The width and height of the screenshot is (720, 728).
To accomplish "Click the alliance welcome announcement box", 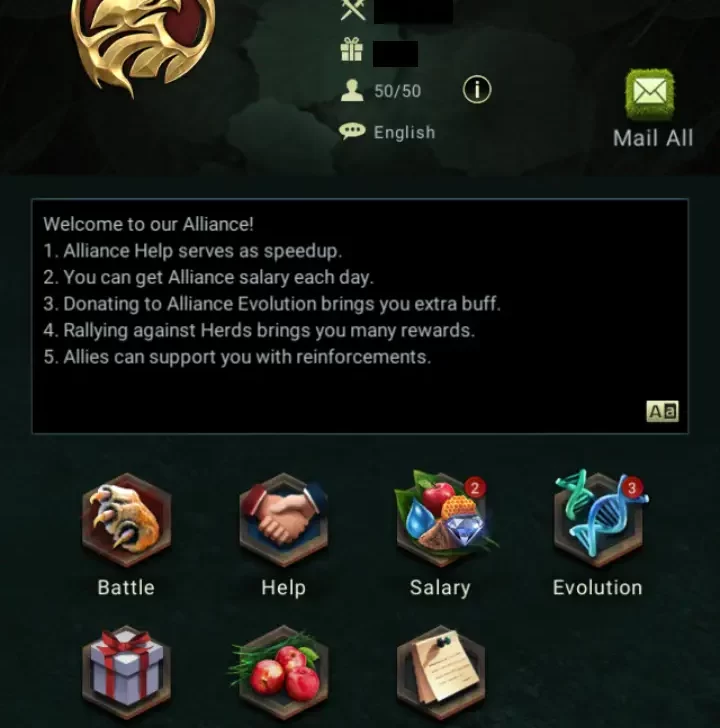I will coord(360,316).
